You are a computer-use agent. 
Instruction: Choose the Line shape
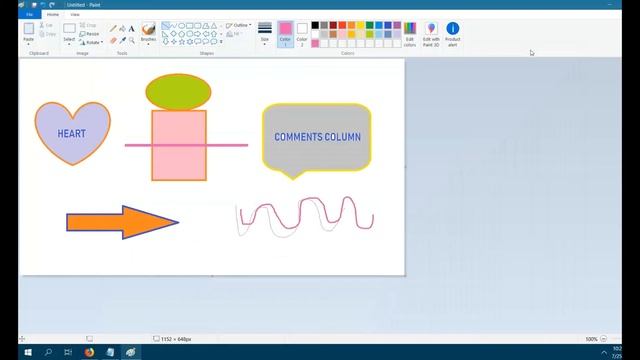[165, 26]
